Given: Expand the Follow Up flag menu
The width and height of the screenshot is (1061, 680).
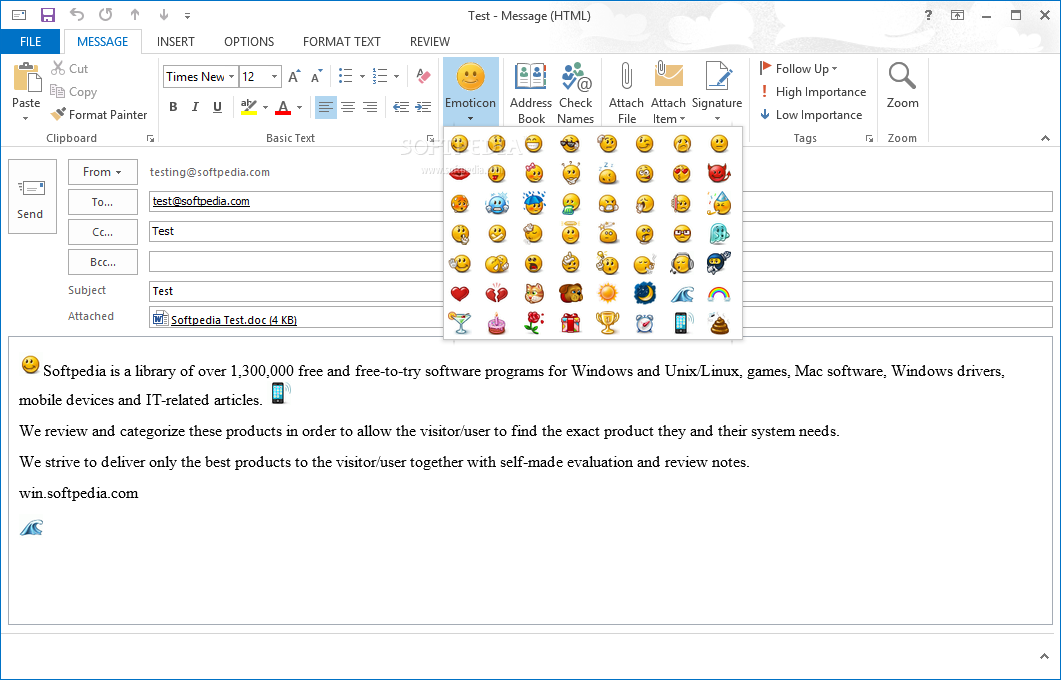Looking at the screenshot, I should [798, 68].
